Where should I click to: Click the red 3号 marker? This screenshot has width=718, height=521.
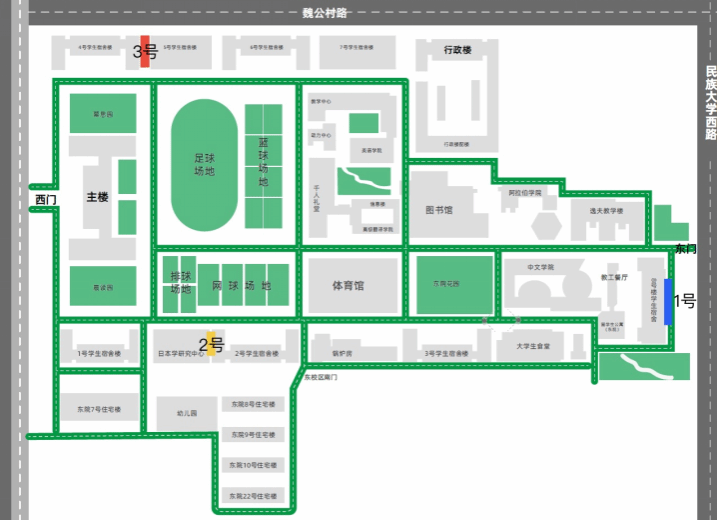point(145,51)
